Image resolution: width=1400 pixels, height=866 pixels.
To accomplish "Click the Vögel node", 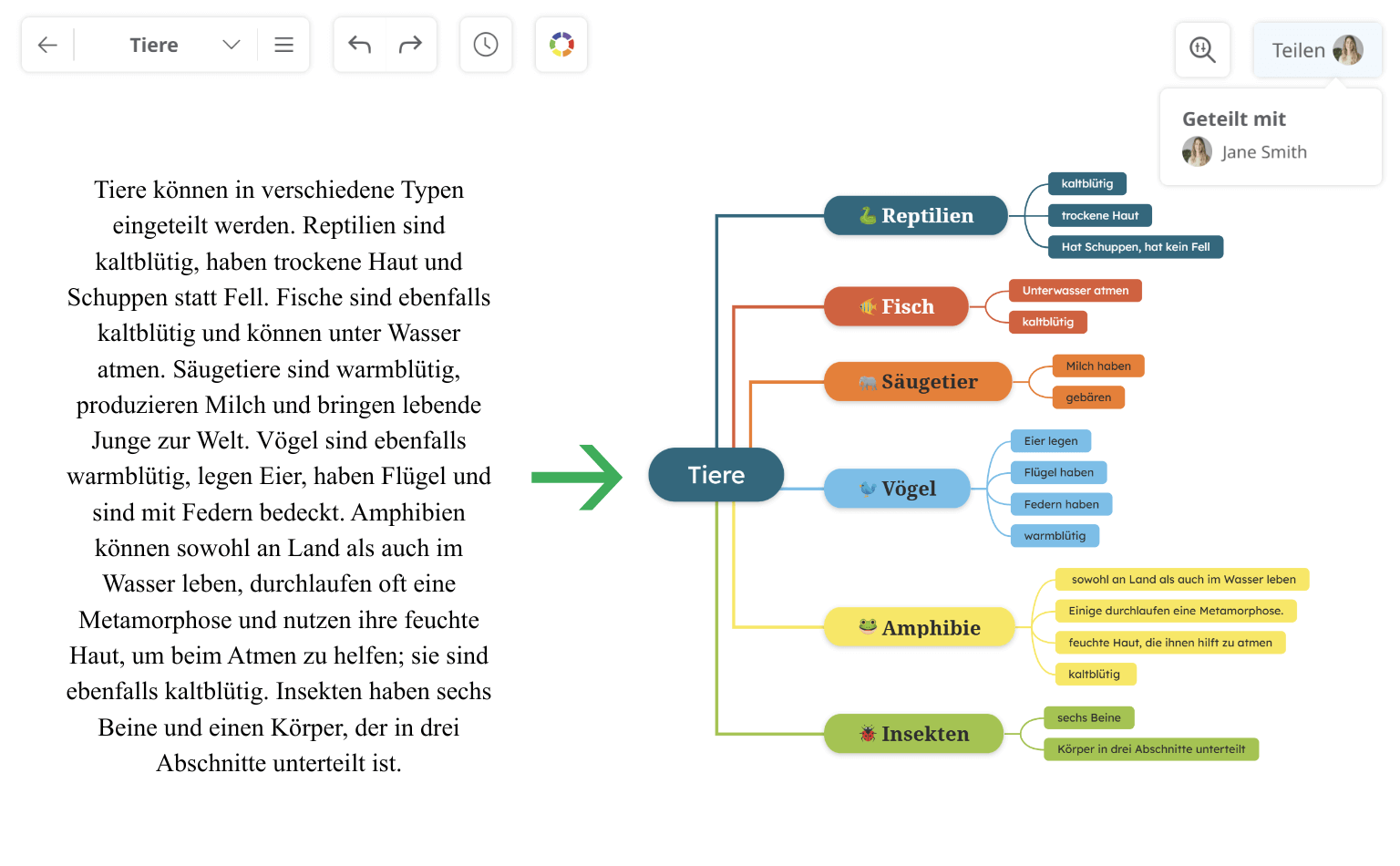I will pos(897,489).
